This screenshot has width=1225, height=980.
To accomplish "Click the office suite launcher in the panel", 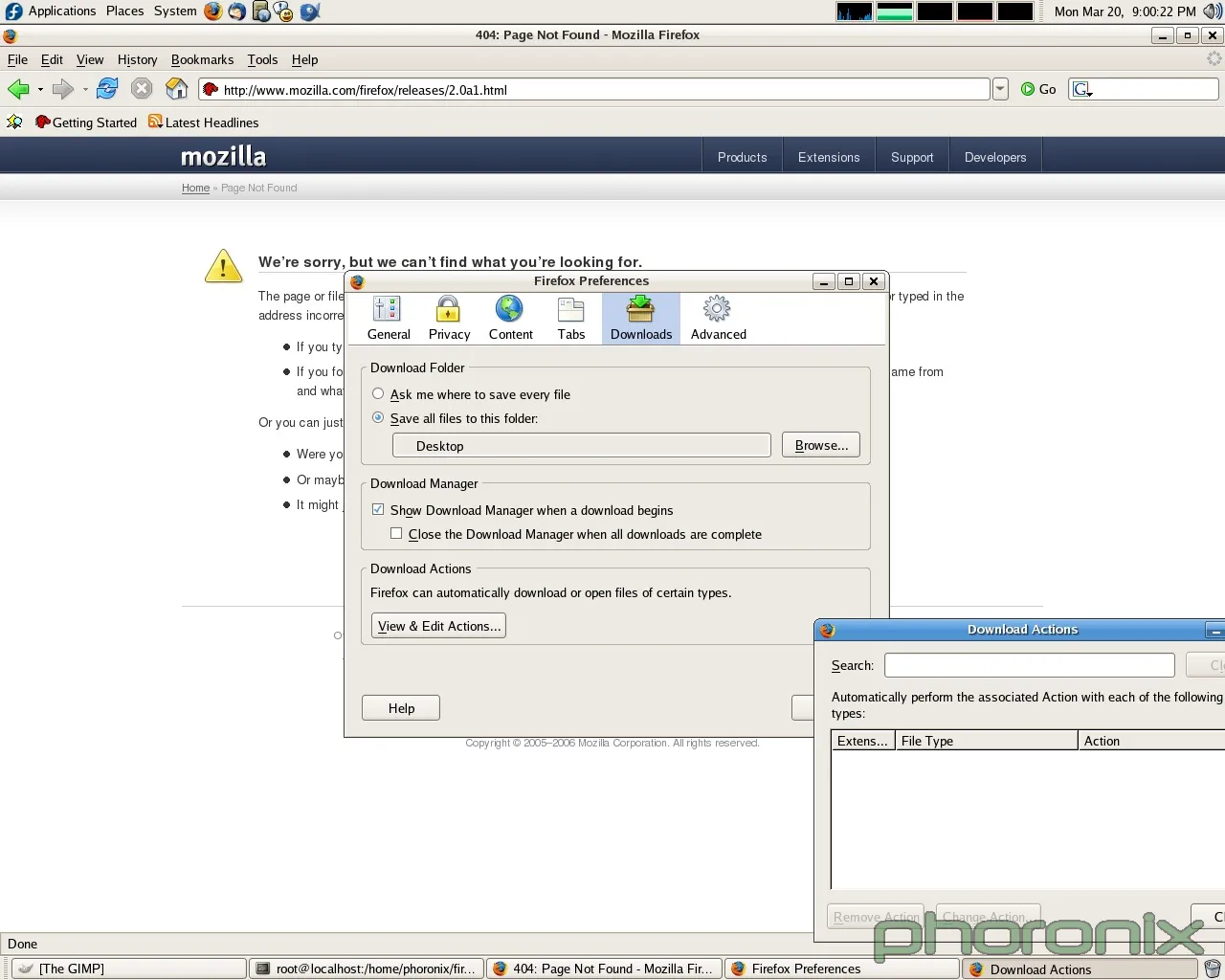I will coord(260,11).
